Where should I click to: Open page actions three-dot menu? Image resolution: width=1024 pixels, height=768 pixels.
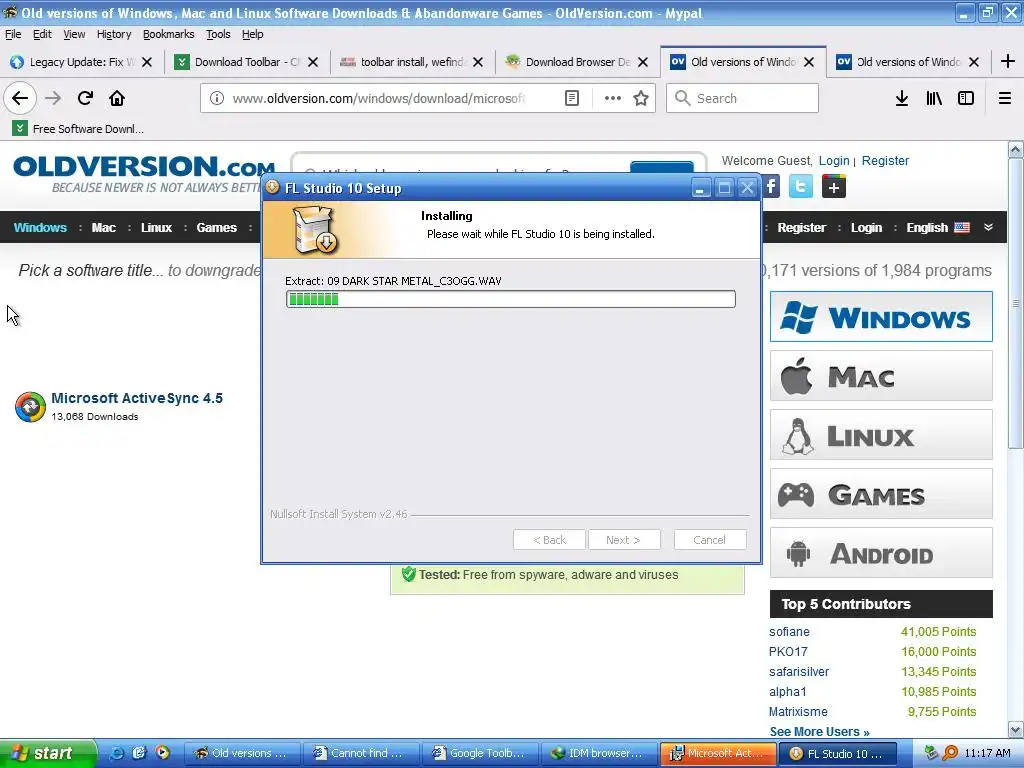pos(613,98)
